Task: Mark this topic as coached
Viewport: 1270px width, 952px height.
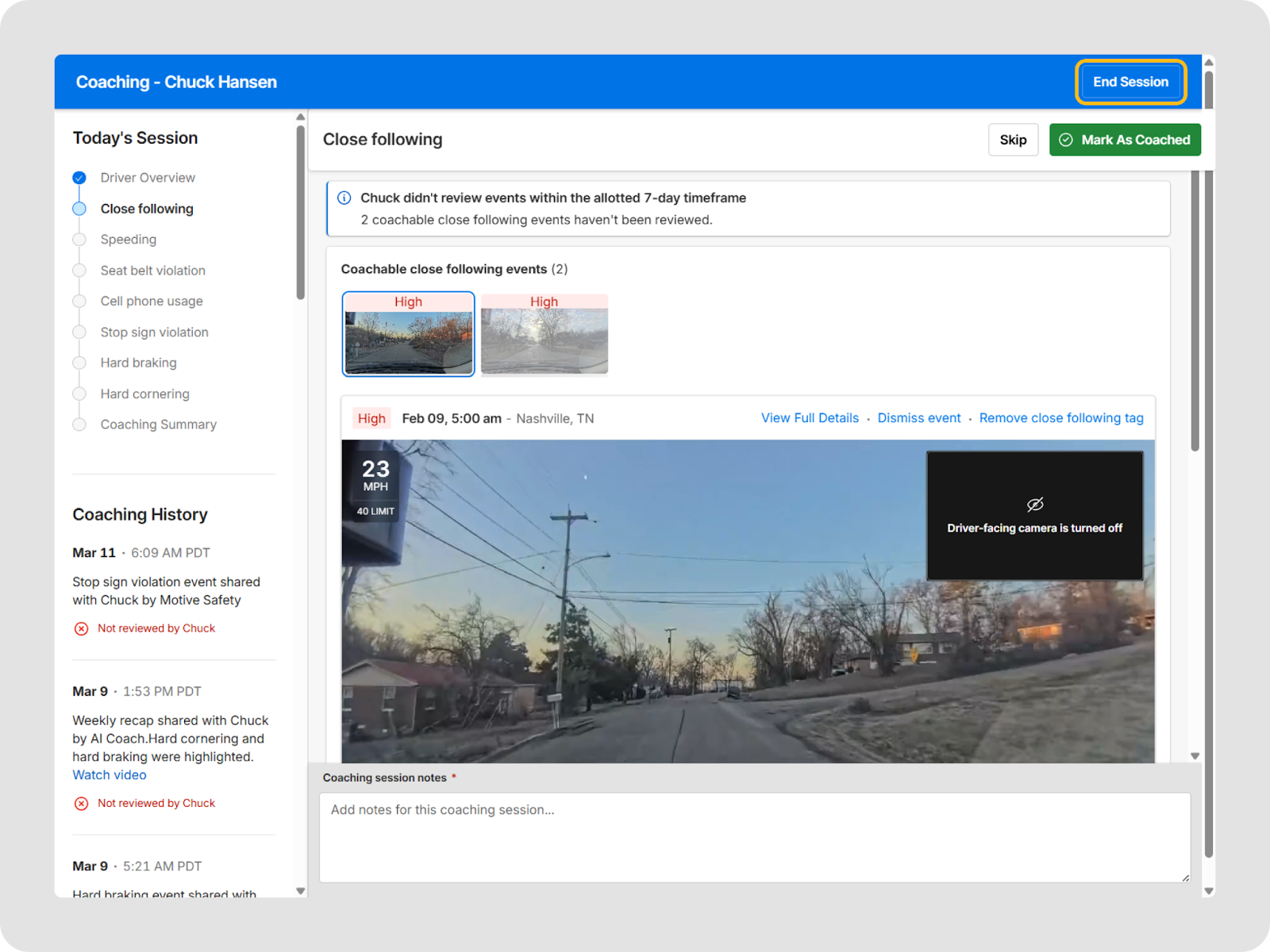Action: point(1124,140)
